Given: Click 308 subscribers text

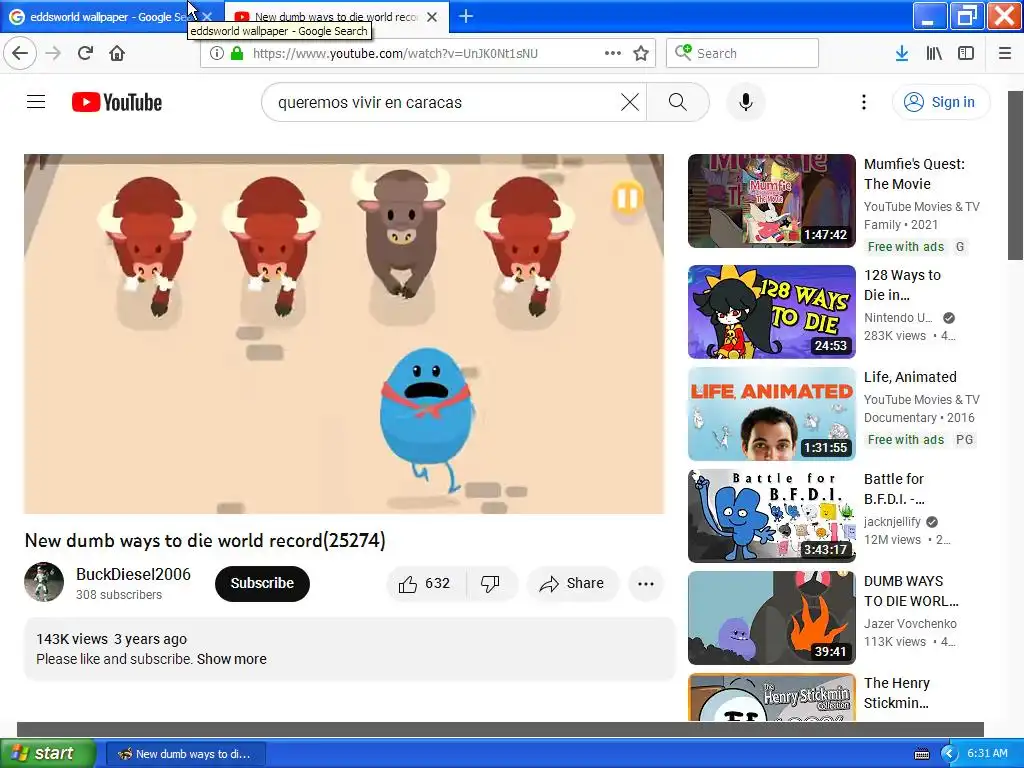Looking at the screenshot, I should (x=119, y=594).
